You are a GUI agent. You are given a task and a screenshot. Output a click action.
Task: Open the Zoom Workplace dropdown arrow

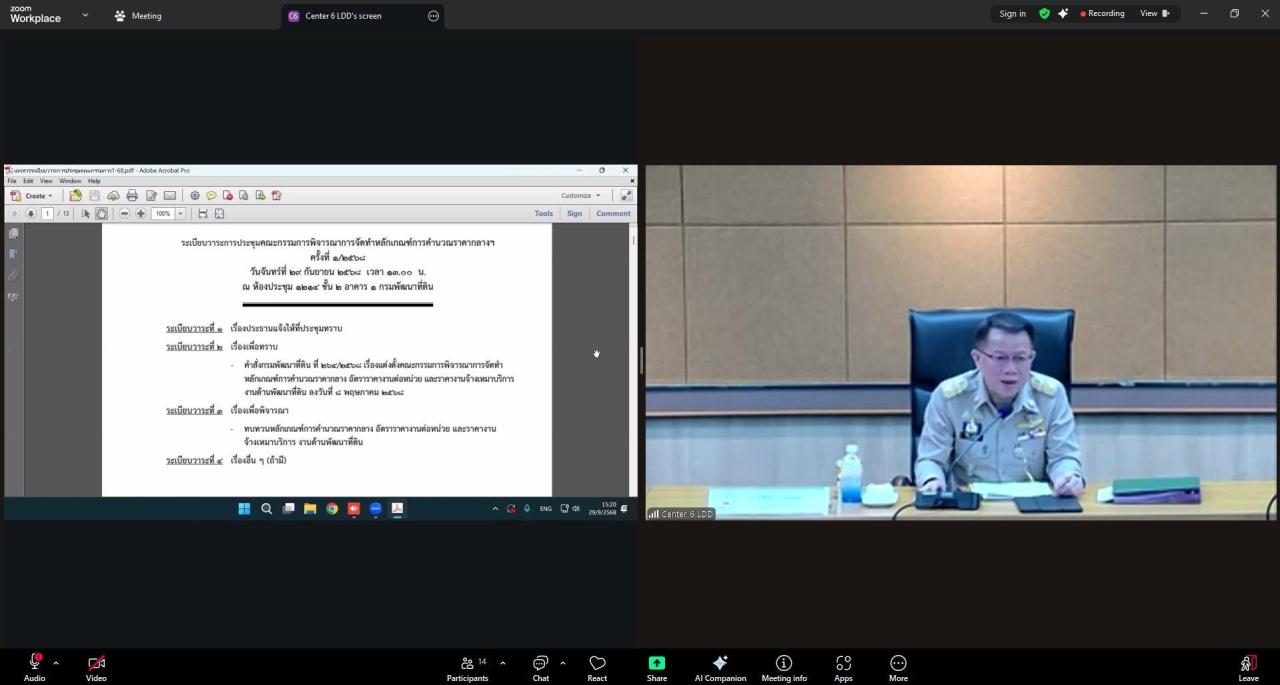click(x=85, y=15)
